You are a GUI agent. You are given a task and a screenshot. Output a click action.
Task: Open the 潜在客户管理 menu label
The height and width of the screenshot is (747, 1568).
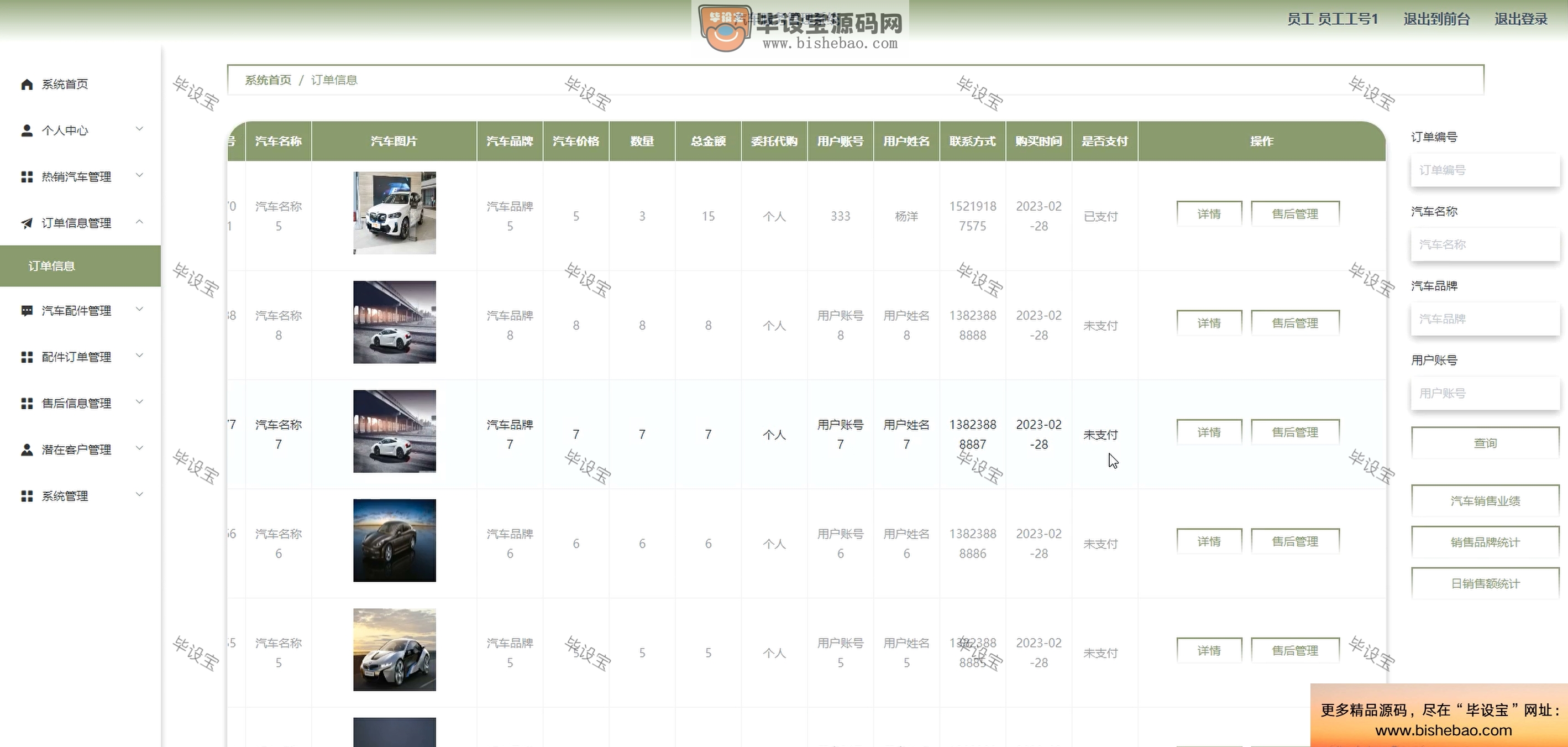click(x=76, y=450)
